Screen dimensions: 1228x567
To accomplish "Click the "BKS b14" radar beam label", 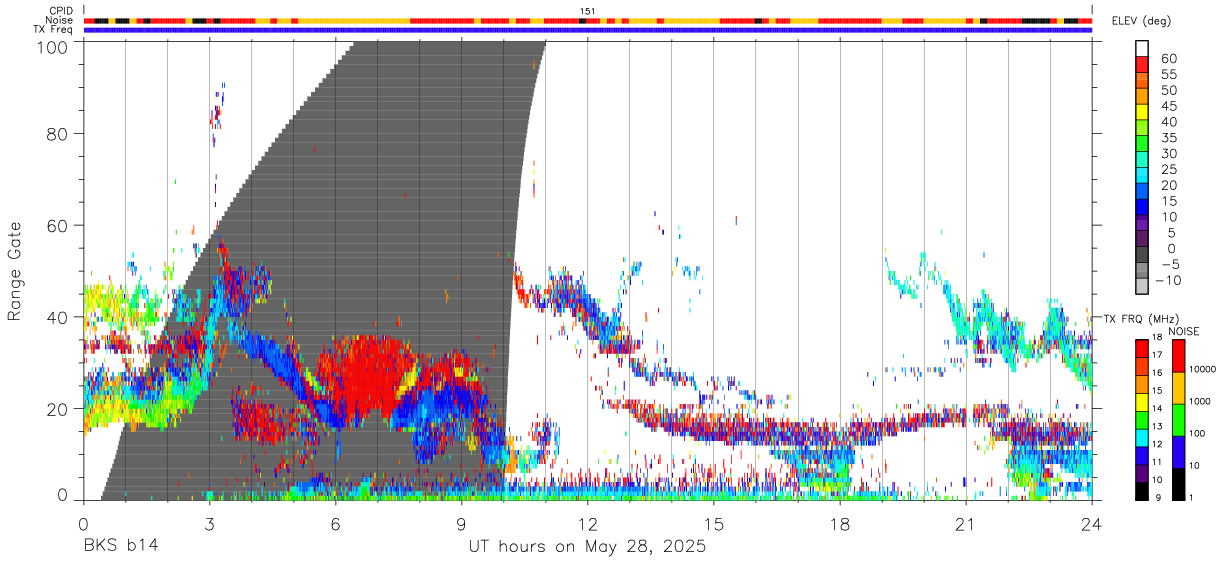I will click(120, 547).
